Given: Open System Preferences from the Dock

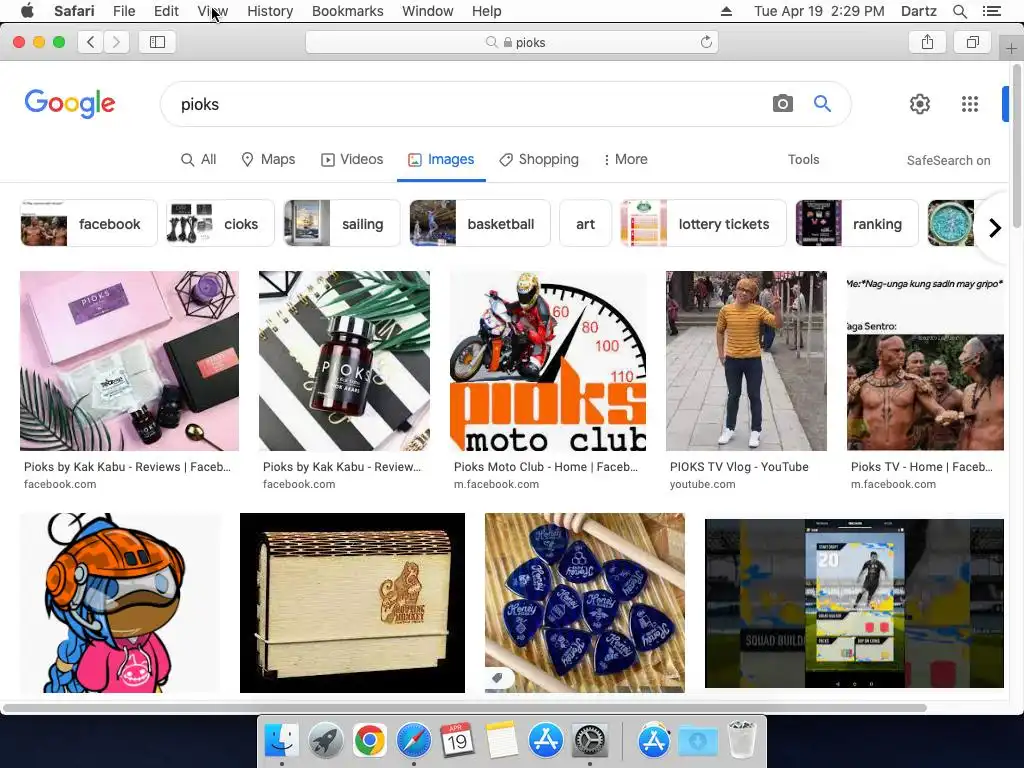Looking at the screenshot, I should (590, 741).
